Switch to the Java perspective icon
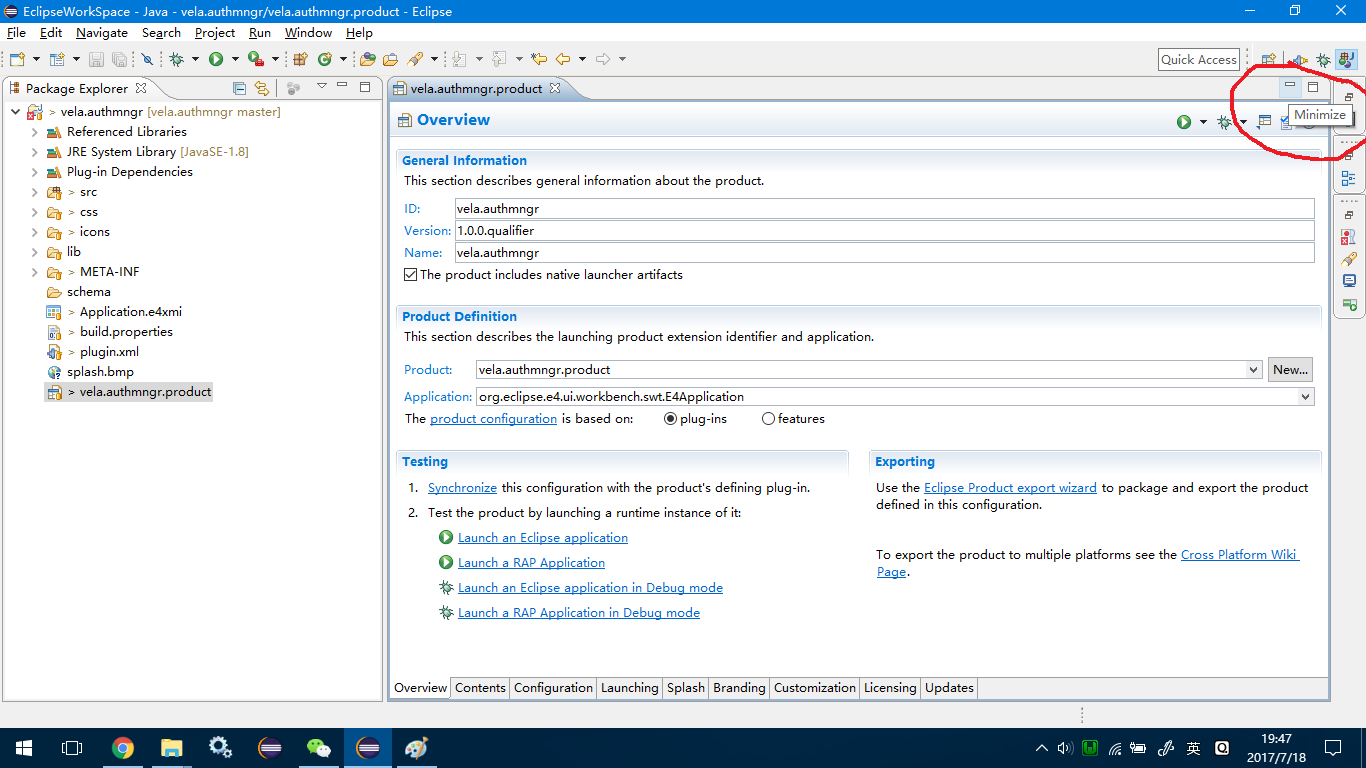 1345,60
